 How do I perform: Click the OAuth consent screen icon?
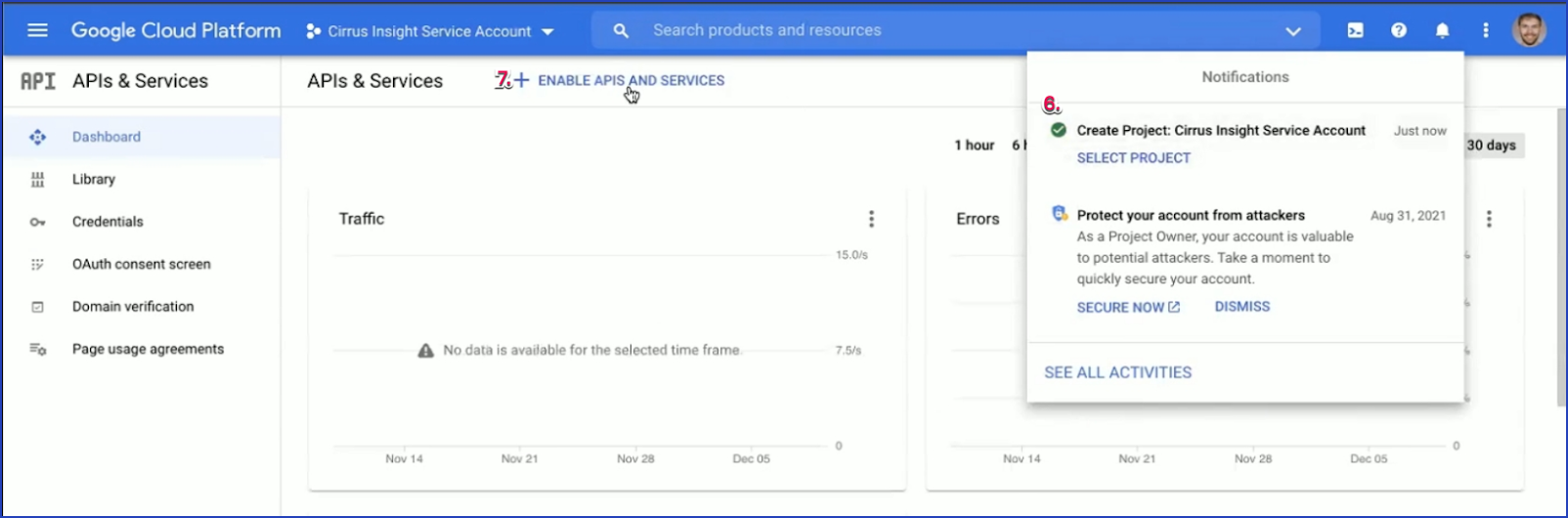37,265
